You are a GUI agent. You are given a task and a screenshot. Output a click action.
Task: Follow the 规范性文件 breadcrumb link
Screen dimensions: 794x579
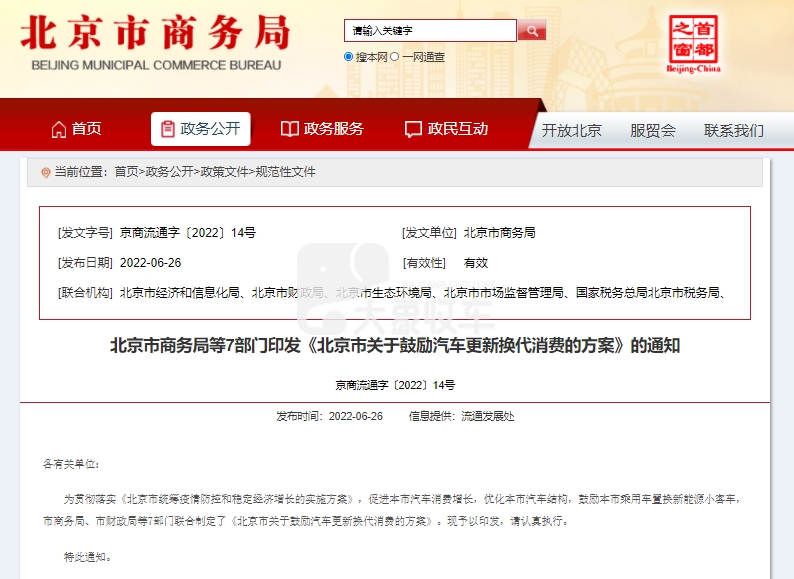(x=285, y=172)
